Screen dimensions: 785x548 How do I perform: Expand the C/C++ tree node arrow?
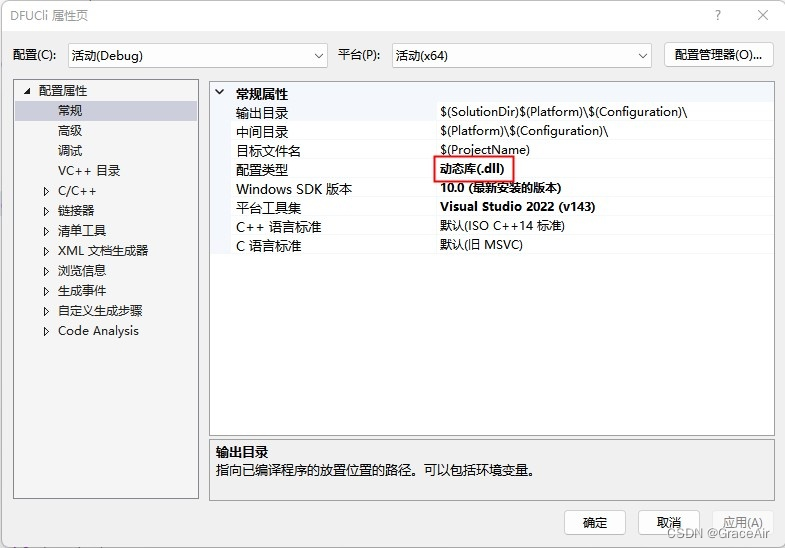46,191
